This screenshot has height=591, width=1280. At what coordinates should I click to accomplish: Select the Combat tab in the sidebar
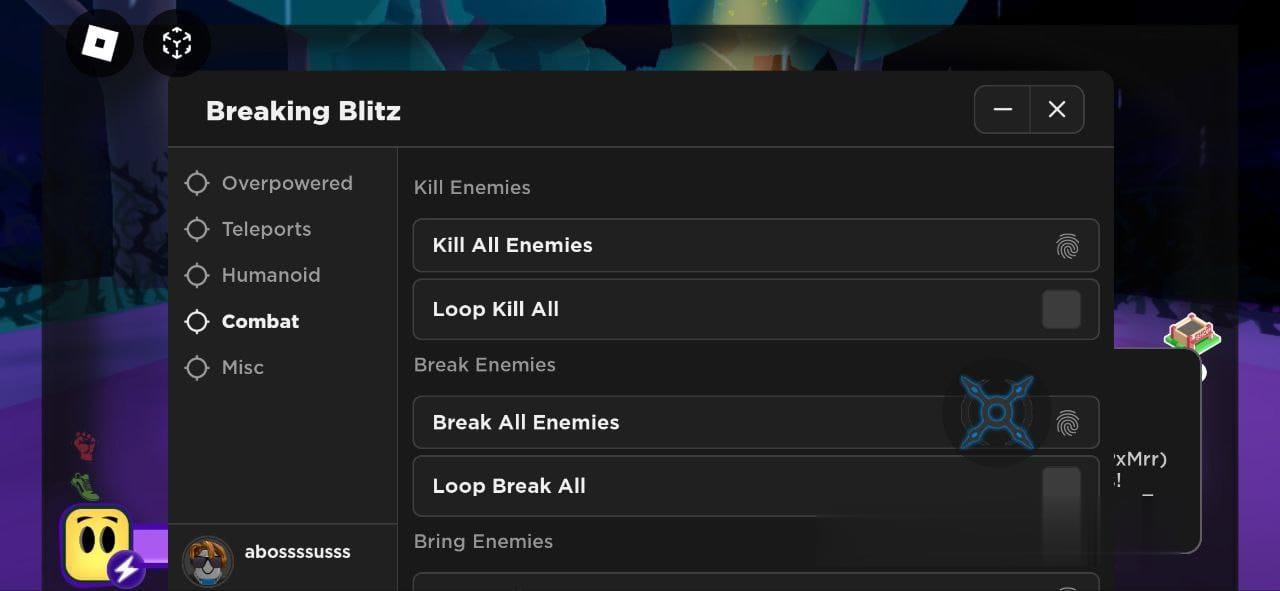click(260, 321)
